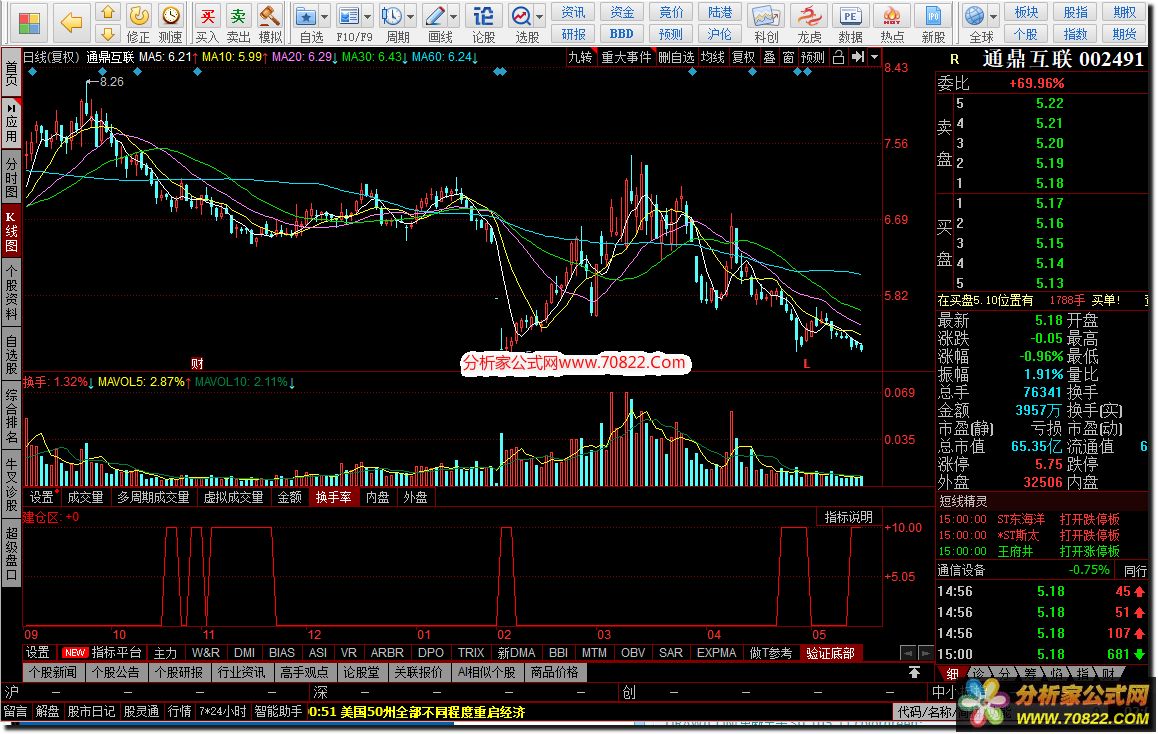Screen dimensions: 1158x734
Task: Toggle the 复权 price adjustment button
Action: (744, 57)
